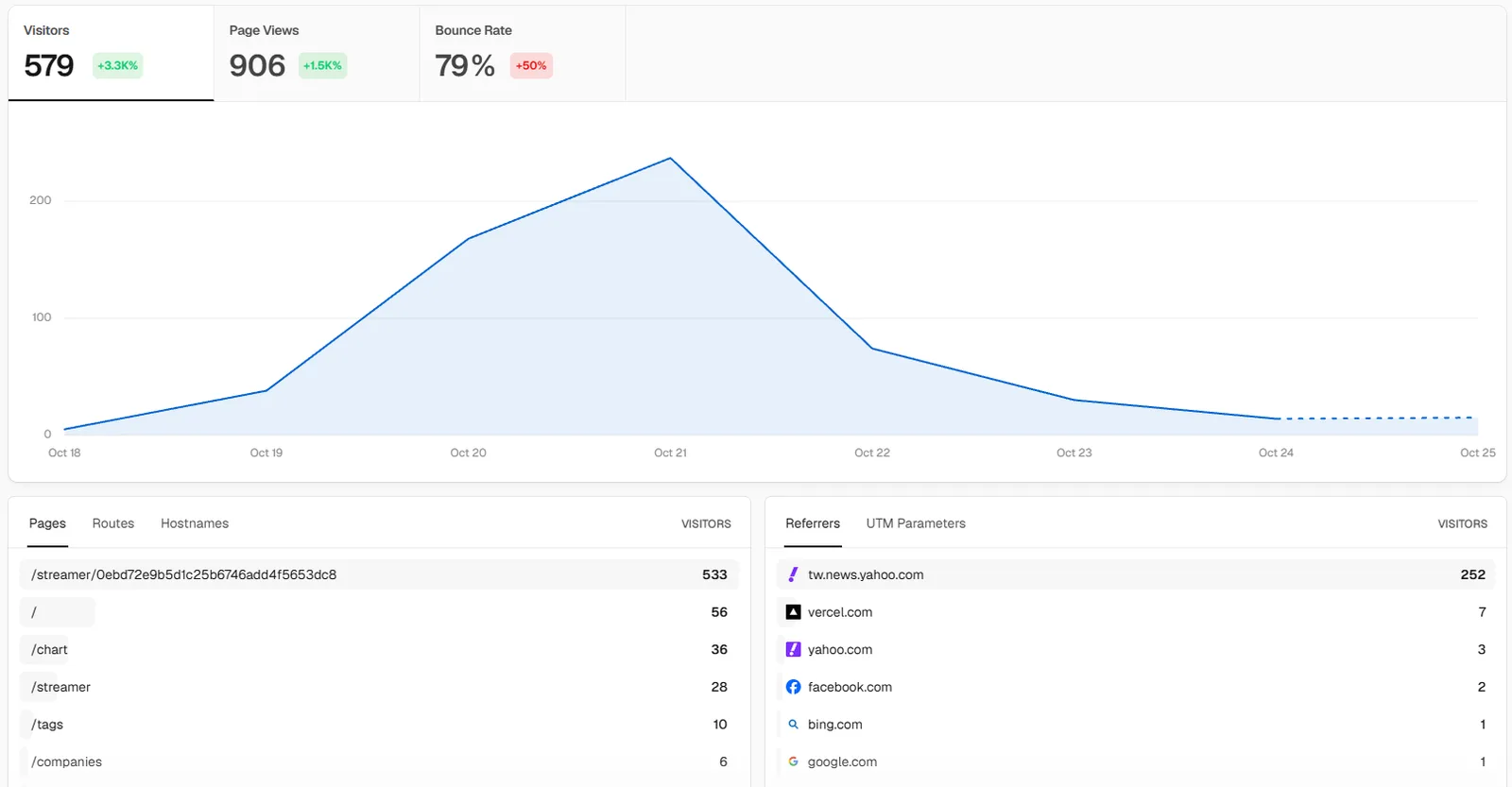This screenshot has width=1512, height=787.
Task: Click the 579 visitors total
Action: (49, 65)
